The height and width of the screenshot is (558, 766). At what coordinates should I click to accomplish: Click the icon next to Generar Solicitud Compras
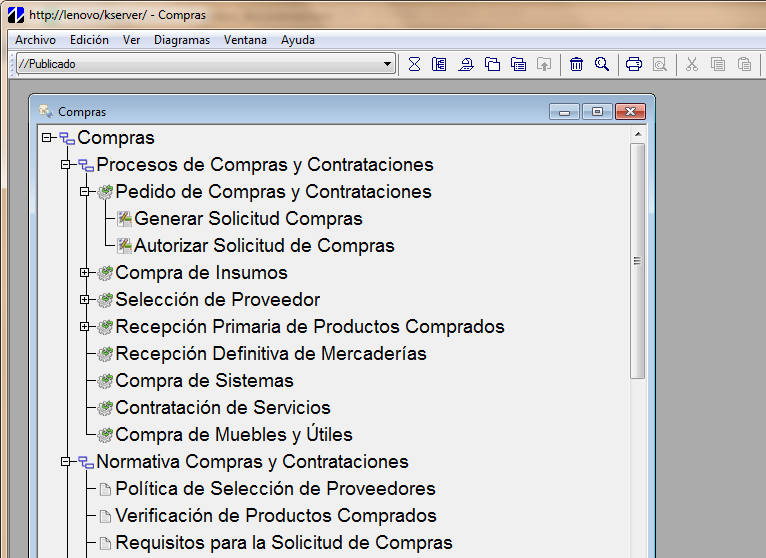pos(125,219)
